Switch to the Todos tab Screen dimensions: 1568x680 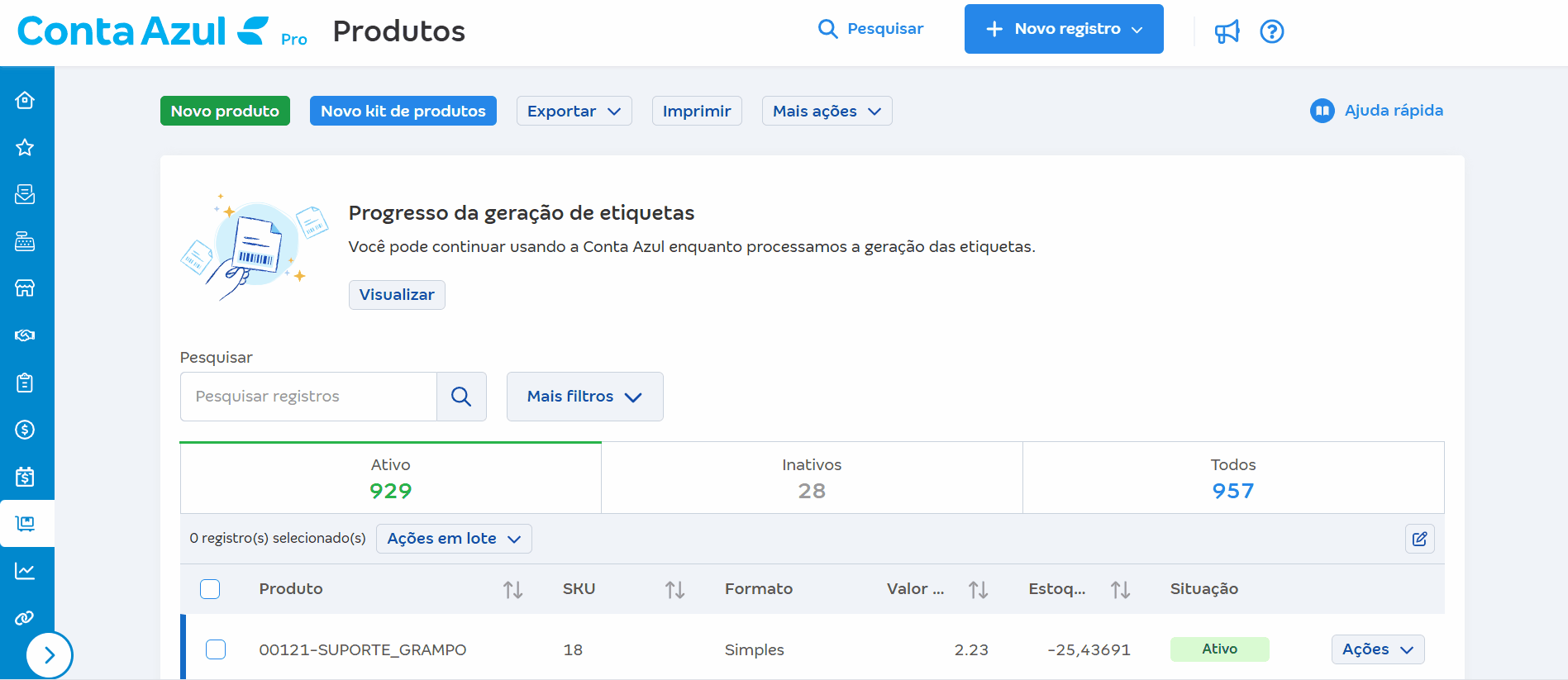1233,478
